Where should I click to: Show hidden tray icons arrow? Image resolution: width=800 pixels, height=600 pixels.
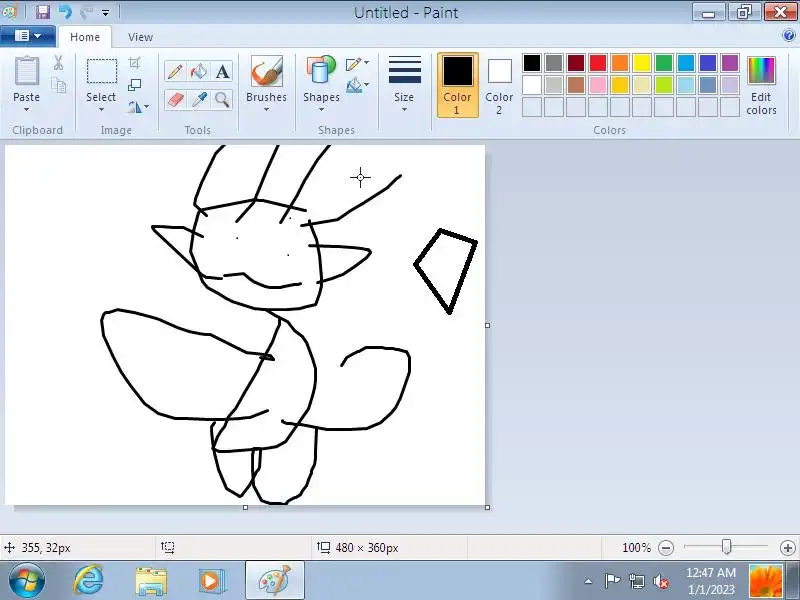point(588,581)
